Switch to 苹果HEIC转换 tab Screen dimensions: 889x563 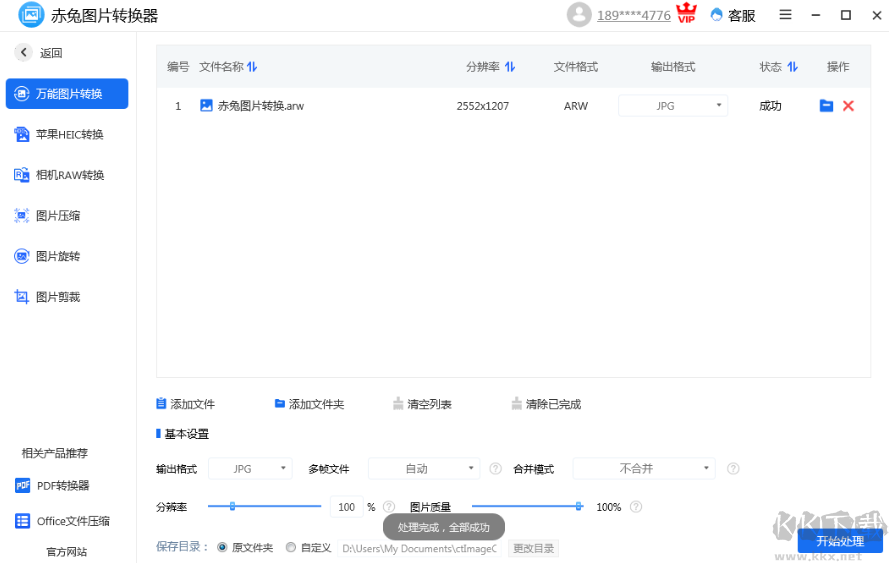68,135
